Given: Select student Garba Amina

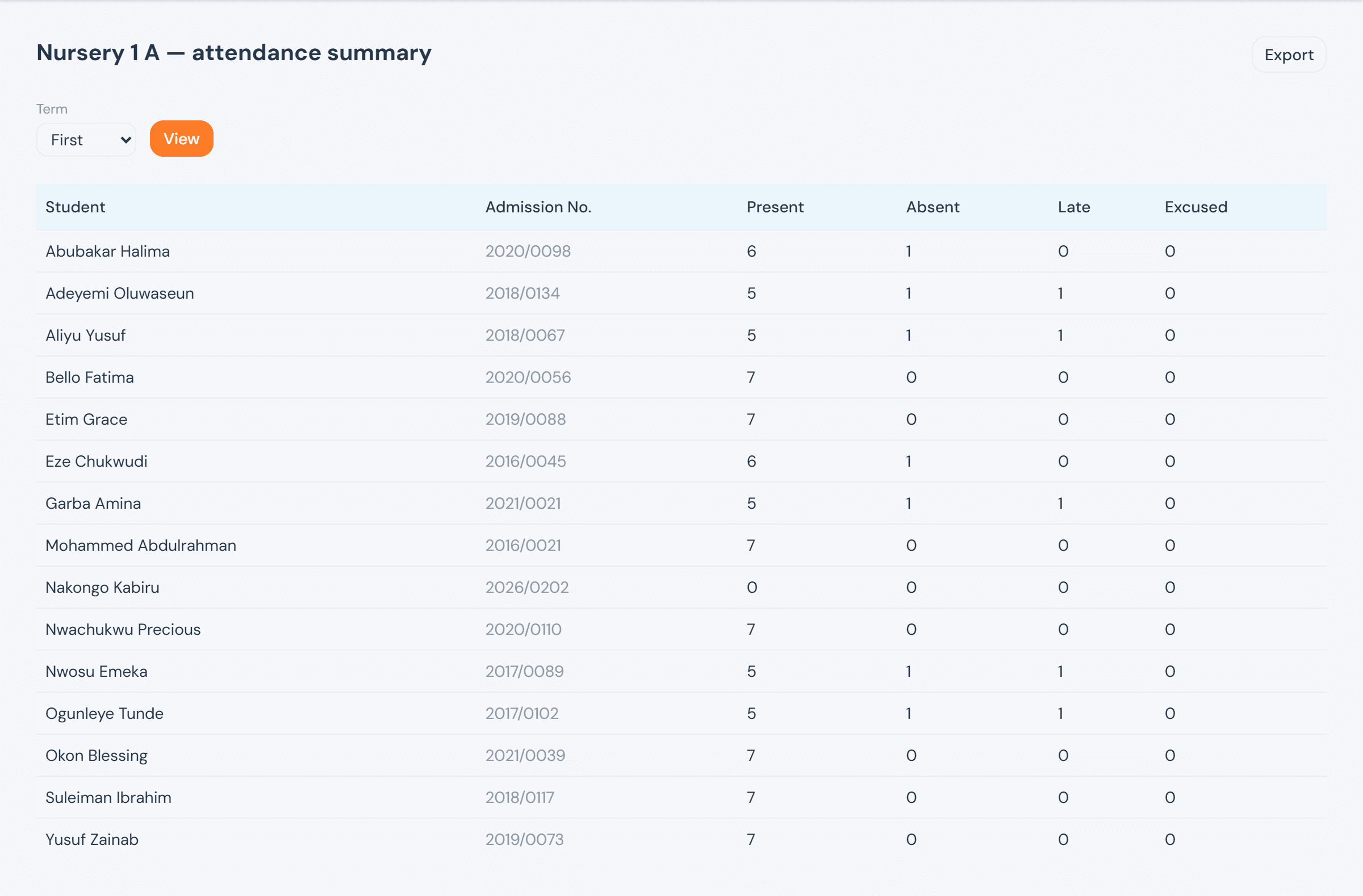Looking at the screenshot, I should [x=93, y=503].
